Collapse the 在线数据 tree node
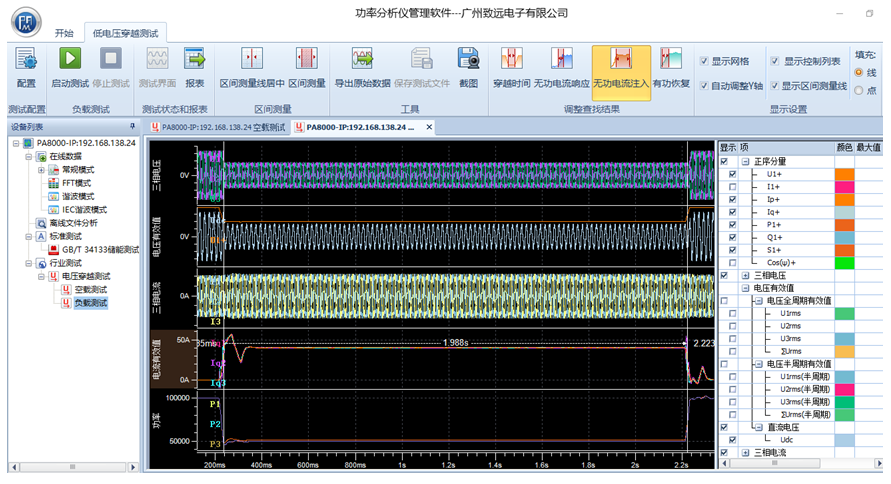The height and width of the screenshot is (484, 891). [x=27, y=157]
